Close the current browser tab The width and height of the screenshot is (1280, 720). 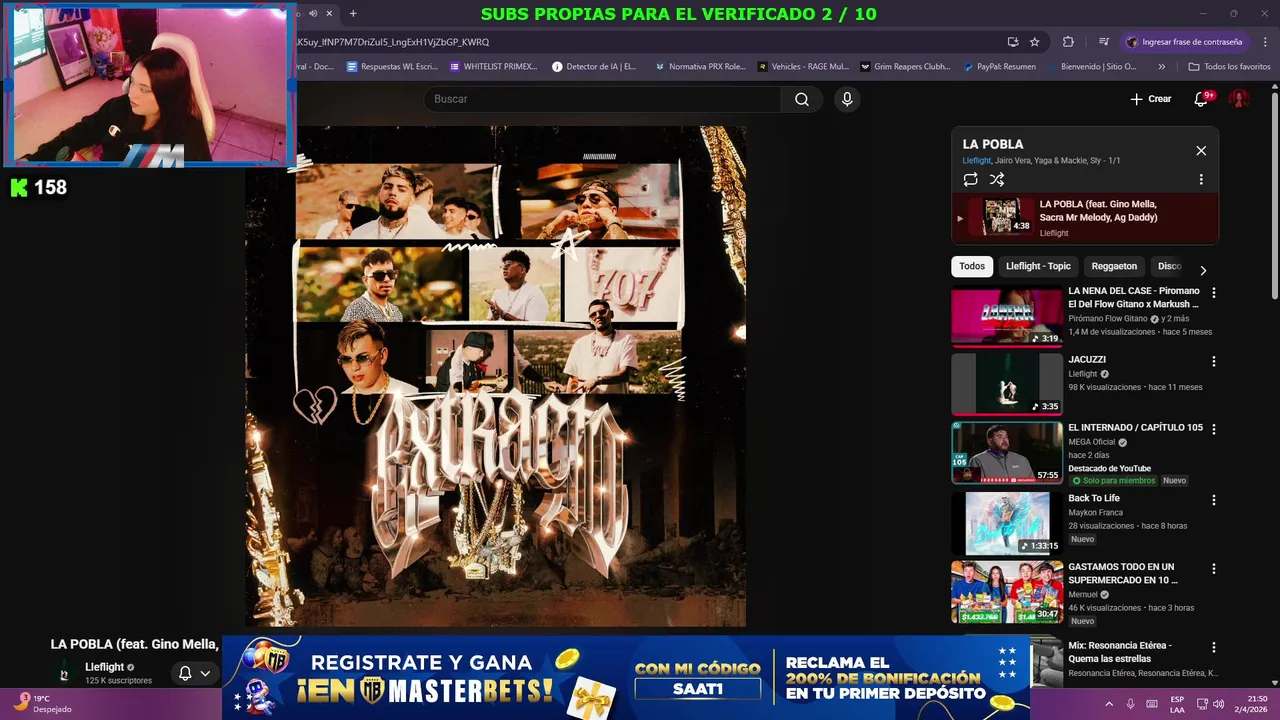[x=329, y=13]
